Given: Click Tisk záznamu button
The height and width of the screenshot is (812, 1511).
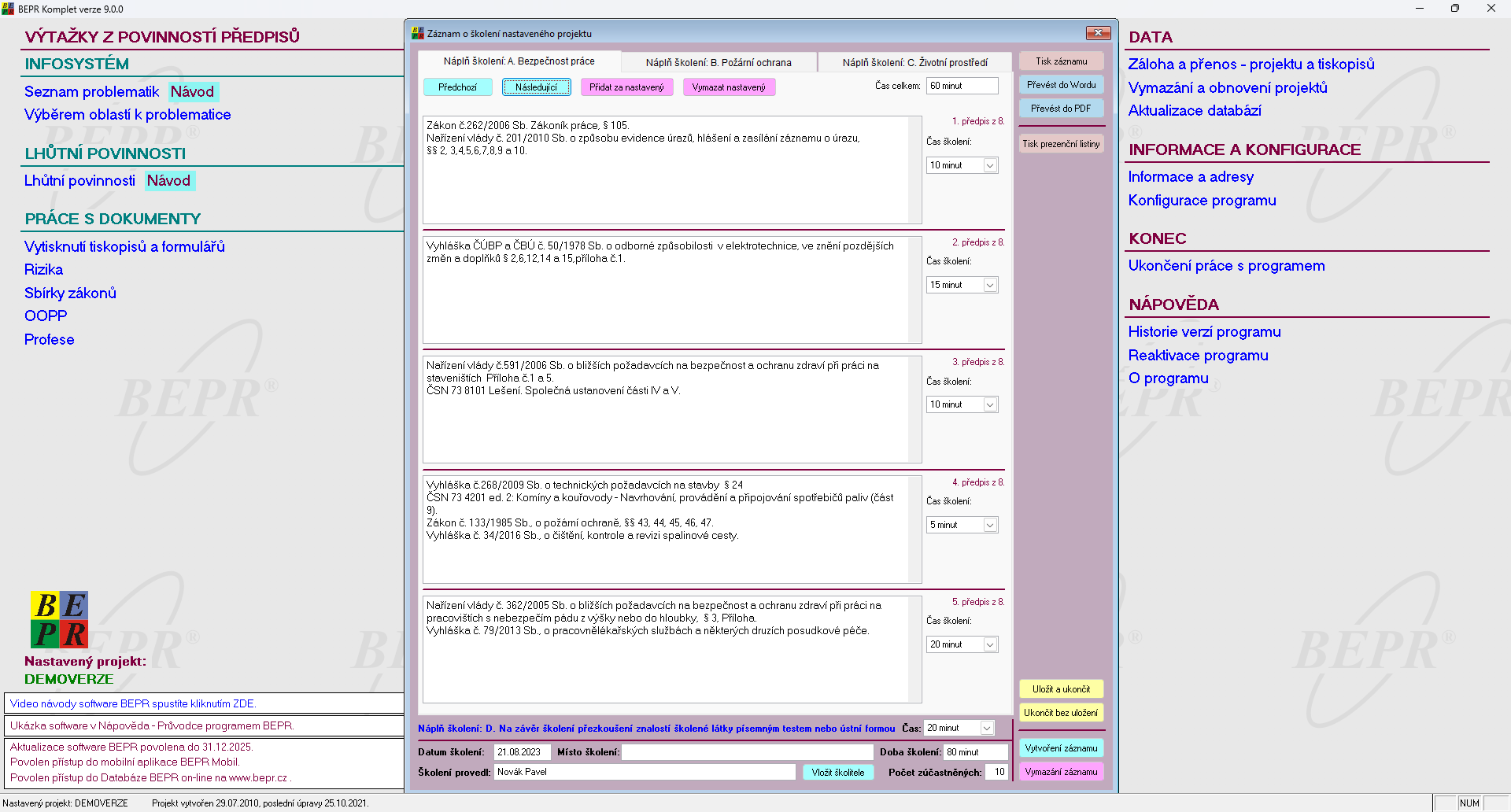Looking at the screenshot, I should pos(1062,61).
